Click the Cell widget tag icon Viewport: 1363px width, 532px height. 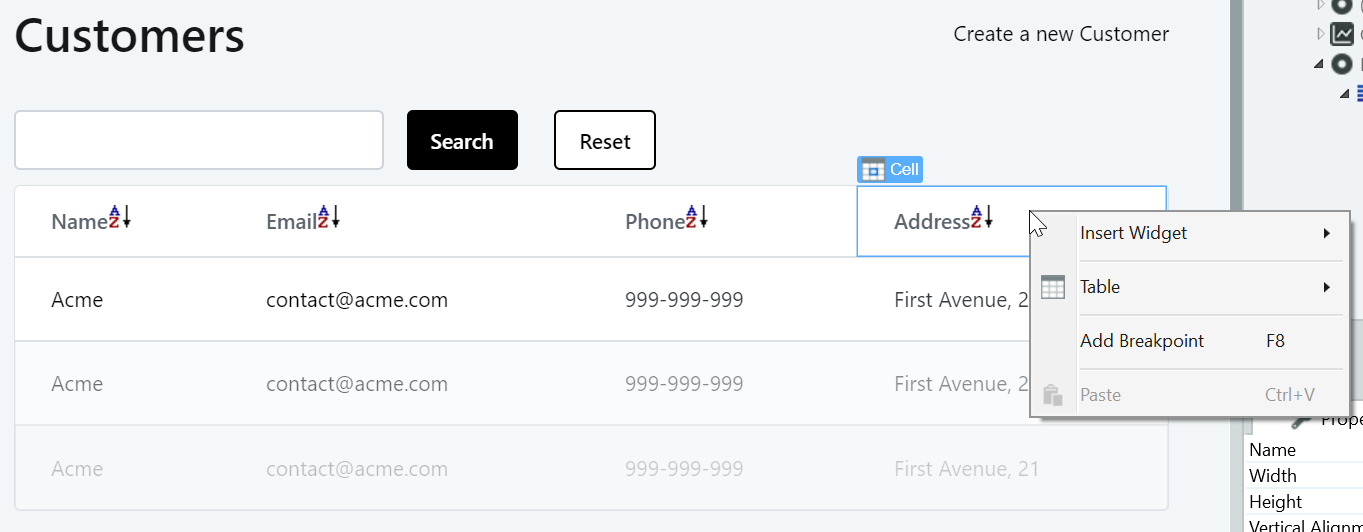tap(872, 170)
